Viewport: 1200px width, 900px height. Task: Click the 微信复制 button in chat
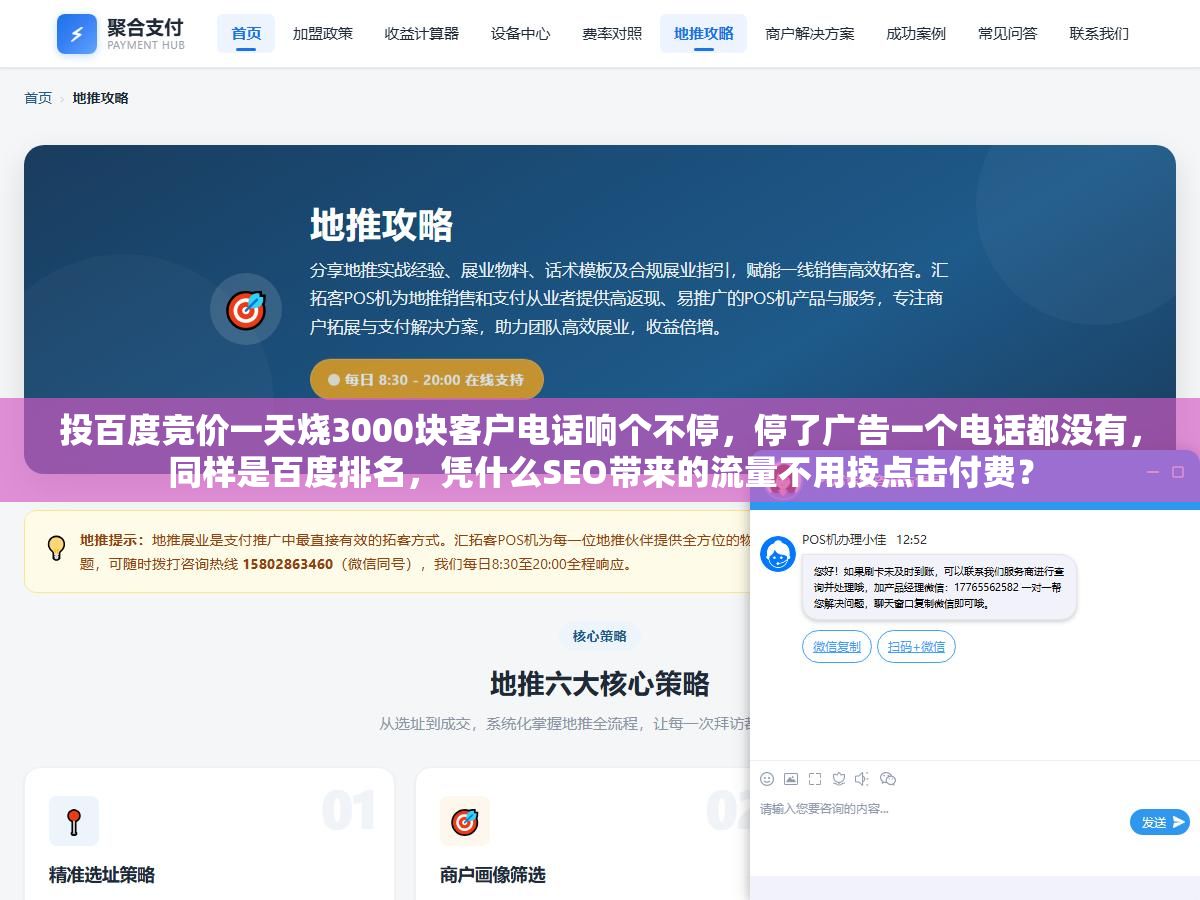pos(837,647)
